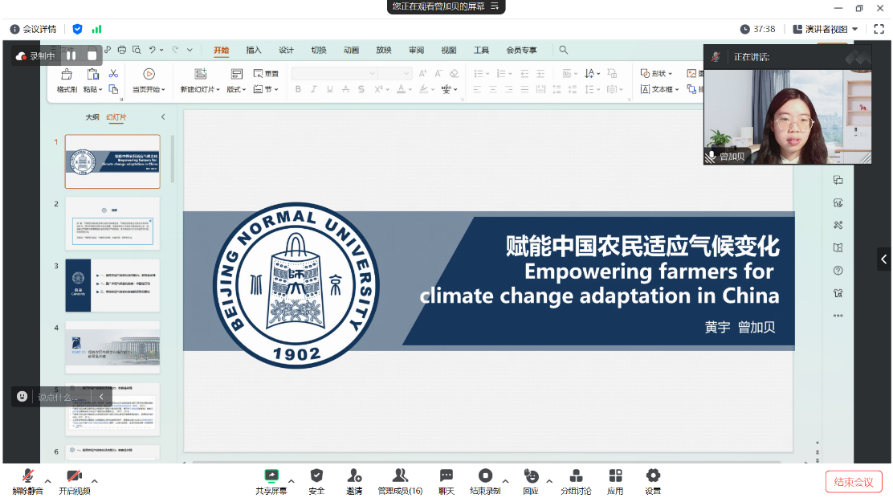Expand reactions options arrow

pyautogui.click(x=549, y=481)
